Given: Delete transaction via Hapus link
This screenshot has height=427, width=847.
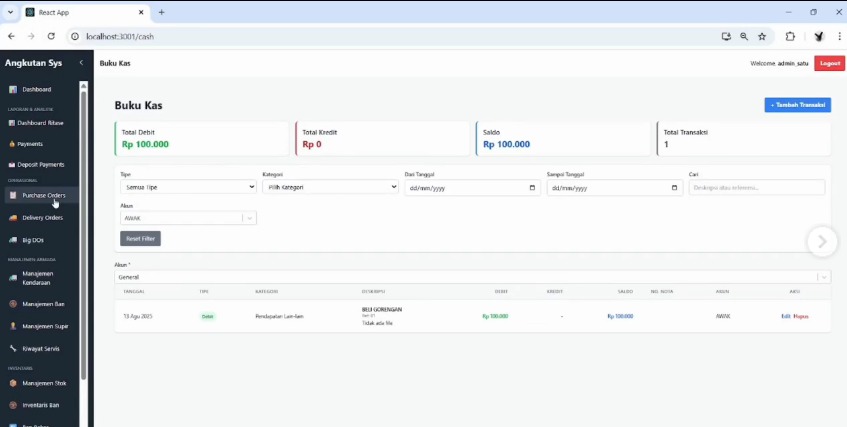Looking at the screenshot, I should pos(801,316).
